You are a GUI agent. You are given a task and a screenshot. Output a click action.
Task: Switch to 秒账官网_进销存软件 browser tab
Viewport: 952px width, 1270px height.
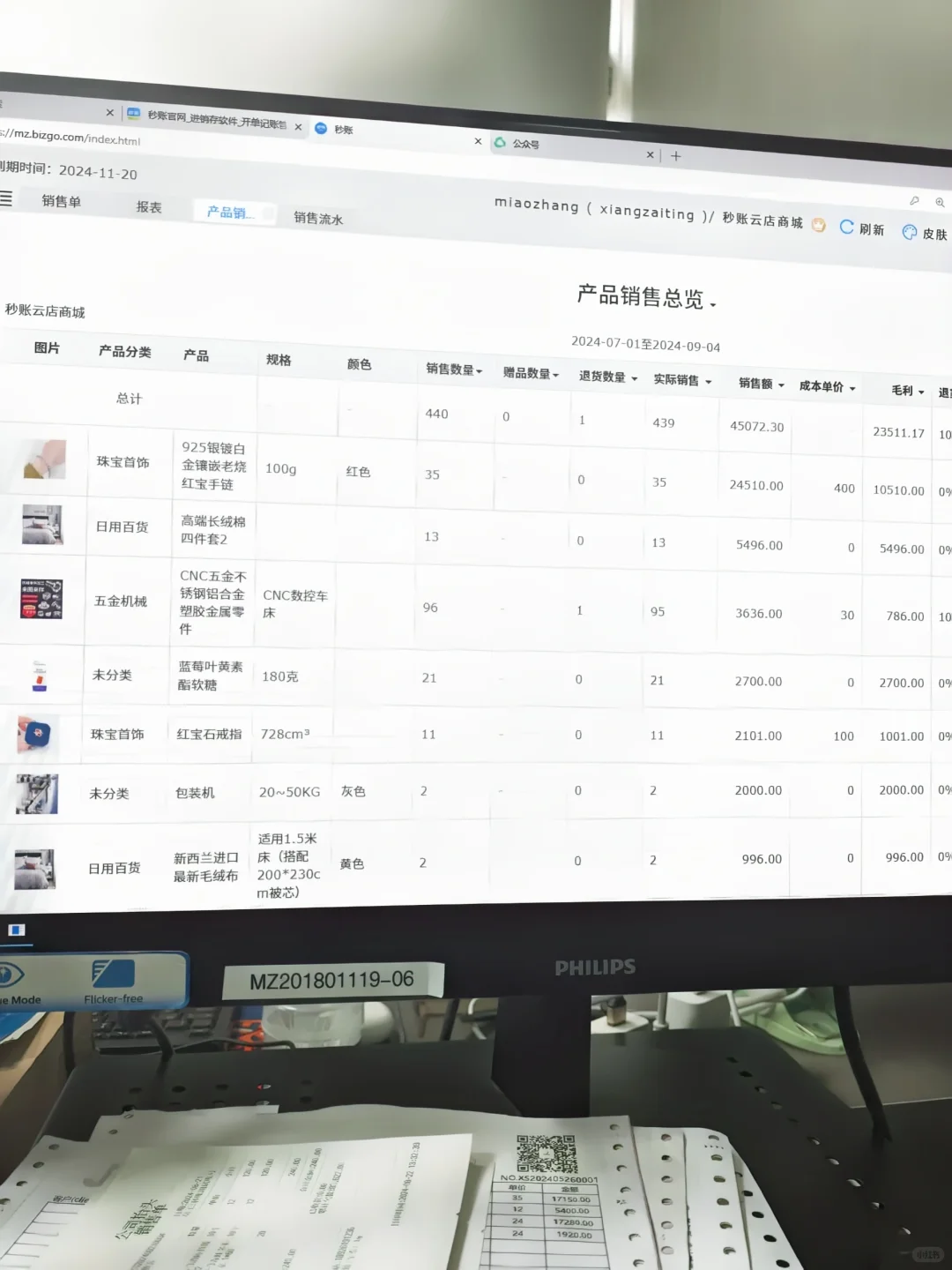click(x=215, y=120)
